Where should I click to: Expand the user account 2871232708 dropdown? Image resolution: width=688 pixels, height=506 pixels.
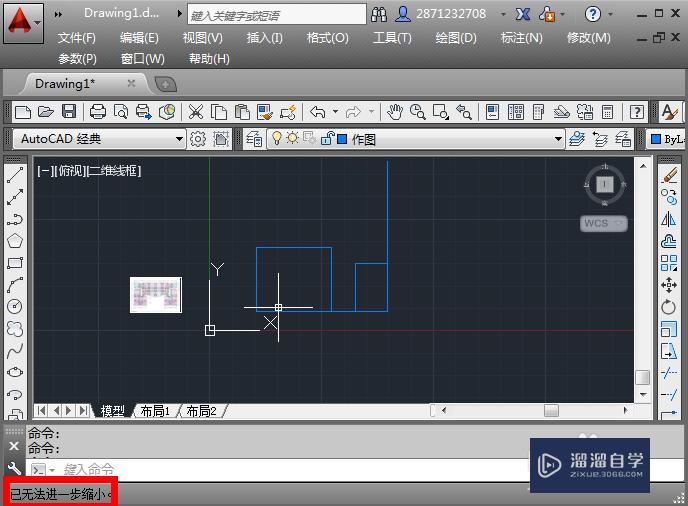click(503, 14)
